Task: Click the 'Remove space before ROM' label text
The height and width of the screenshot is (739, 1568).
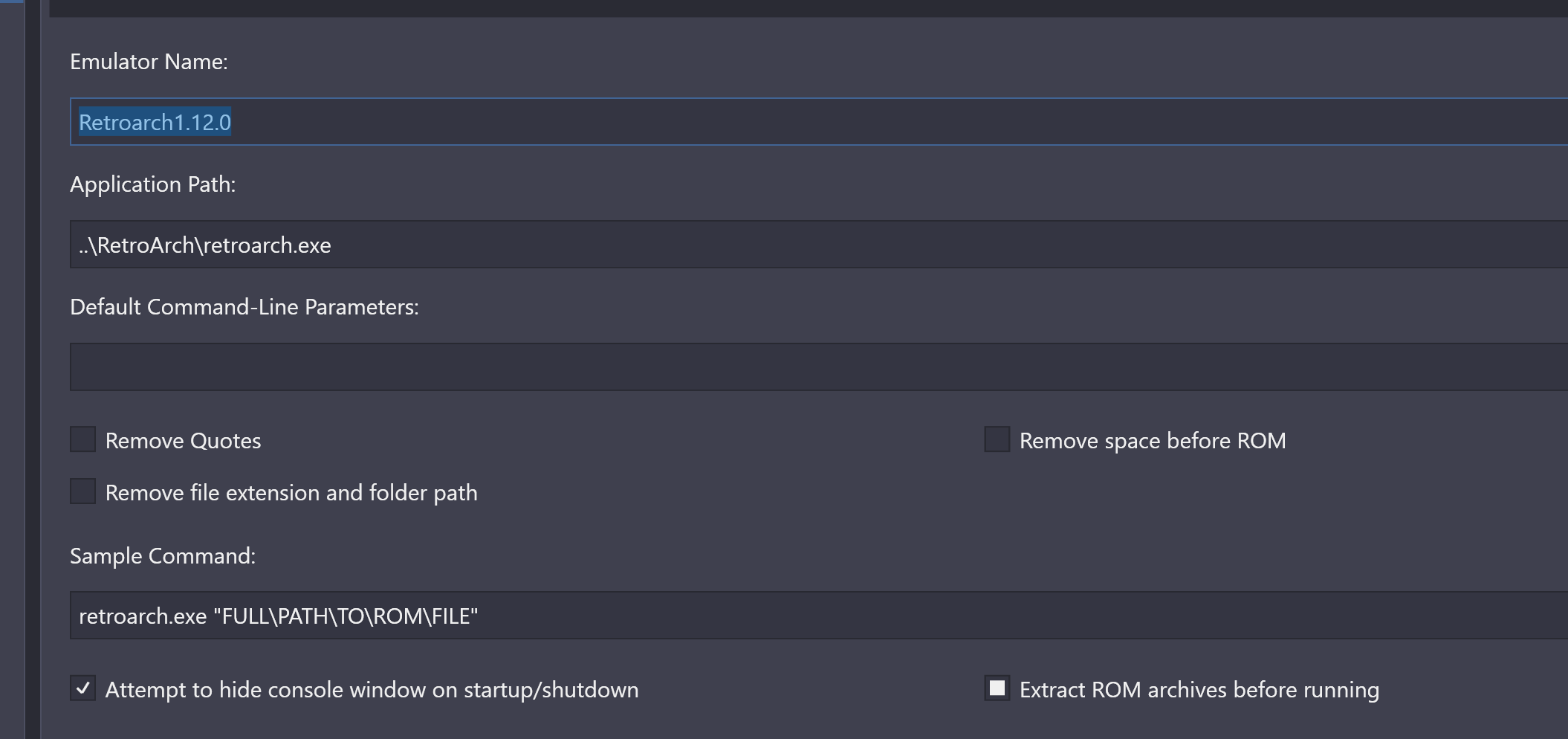Action: pos(1152,441)
